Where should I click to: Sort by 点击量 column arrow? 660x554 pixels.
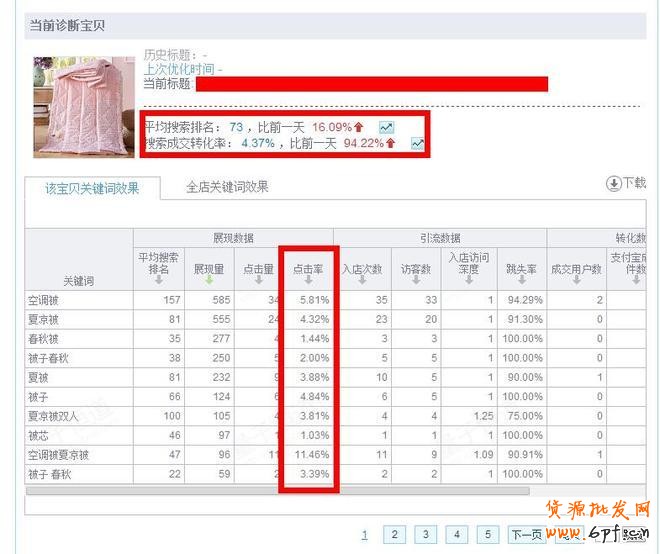tap(259, 281)
